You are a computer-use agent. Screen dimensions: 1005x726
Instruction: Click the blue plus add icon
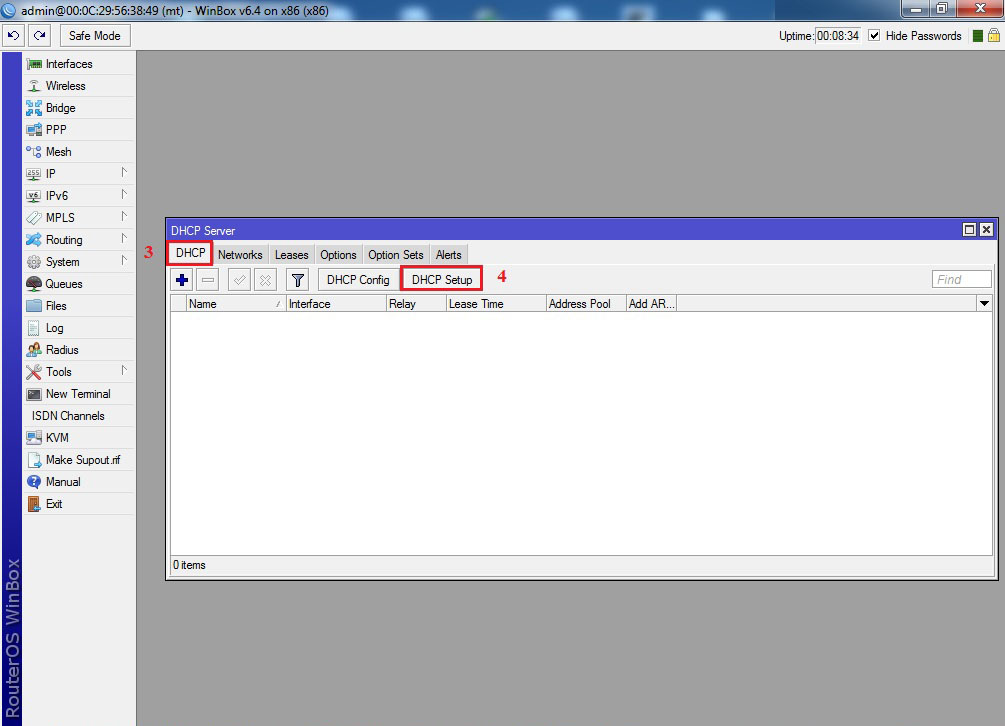pos(182,280)
